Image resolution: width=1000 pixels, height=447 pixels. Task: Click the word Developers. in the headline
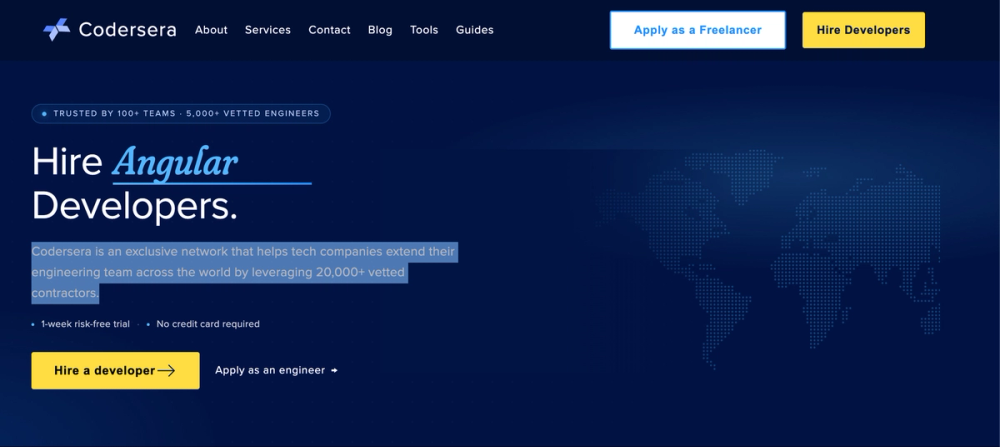(x=135, y=206)
